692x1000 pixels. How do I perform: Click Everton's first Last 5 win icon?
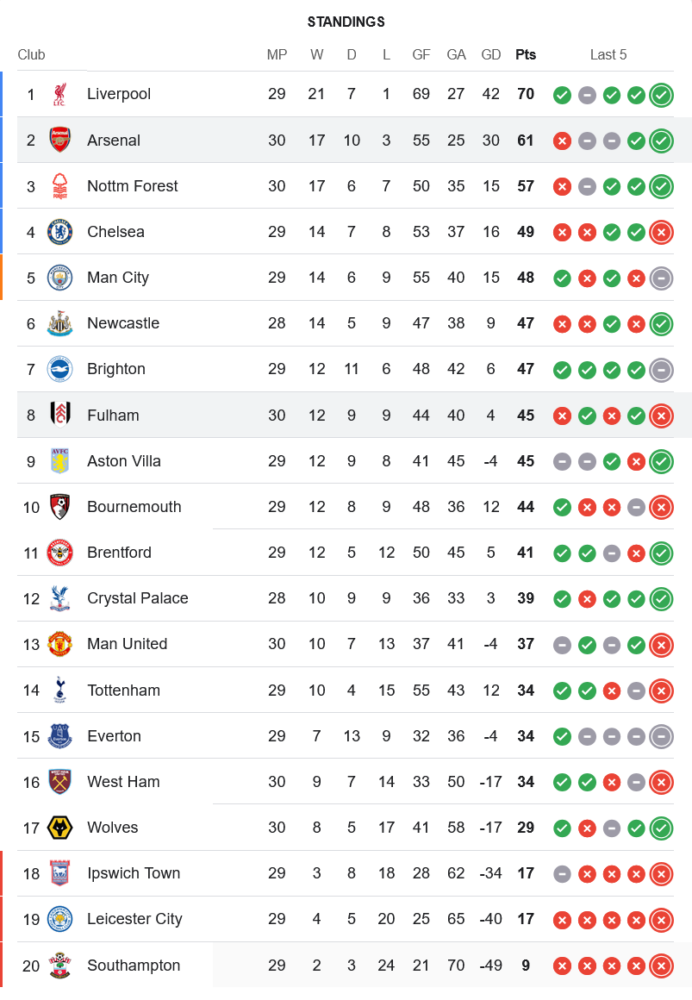pyautogui.click(x=562, y=736)
